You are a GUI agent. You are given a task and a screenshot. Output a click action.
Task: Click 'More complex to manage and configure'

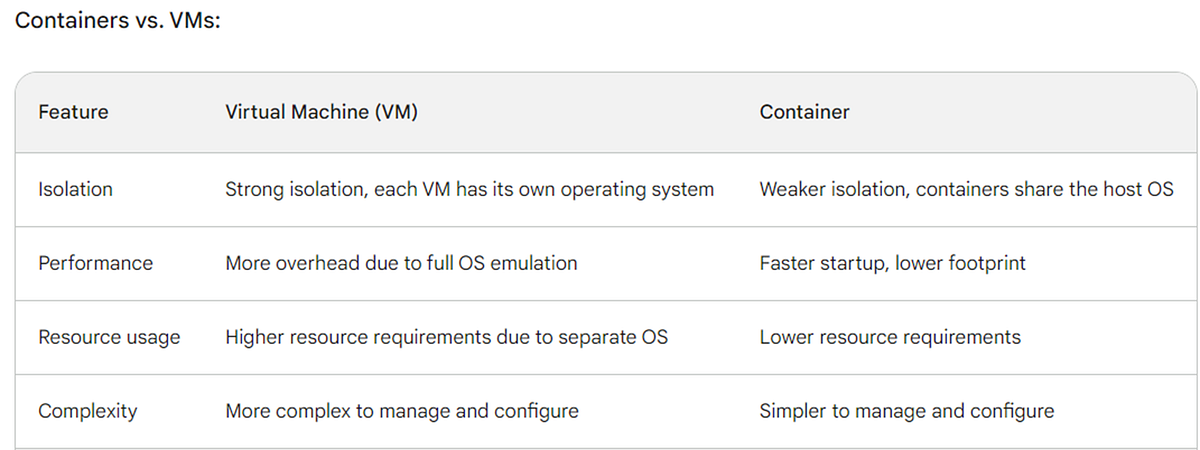402,411
